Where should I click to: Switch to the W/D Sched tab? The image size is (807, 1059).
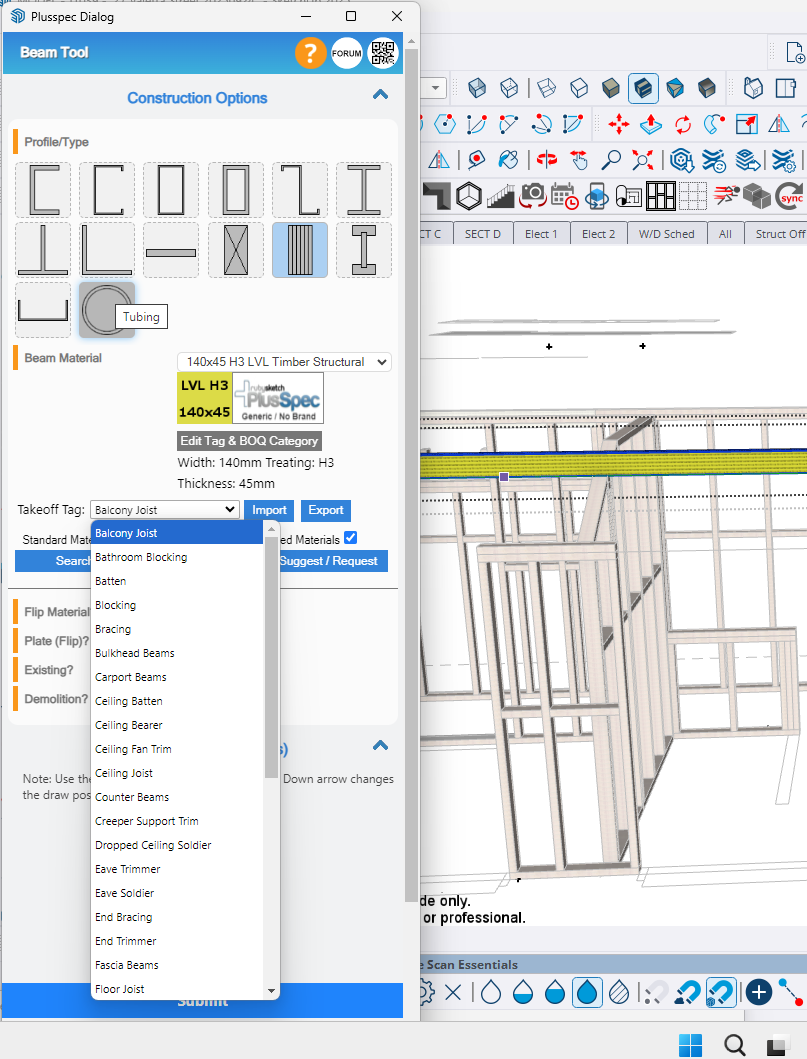pos(666,234)
